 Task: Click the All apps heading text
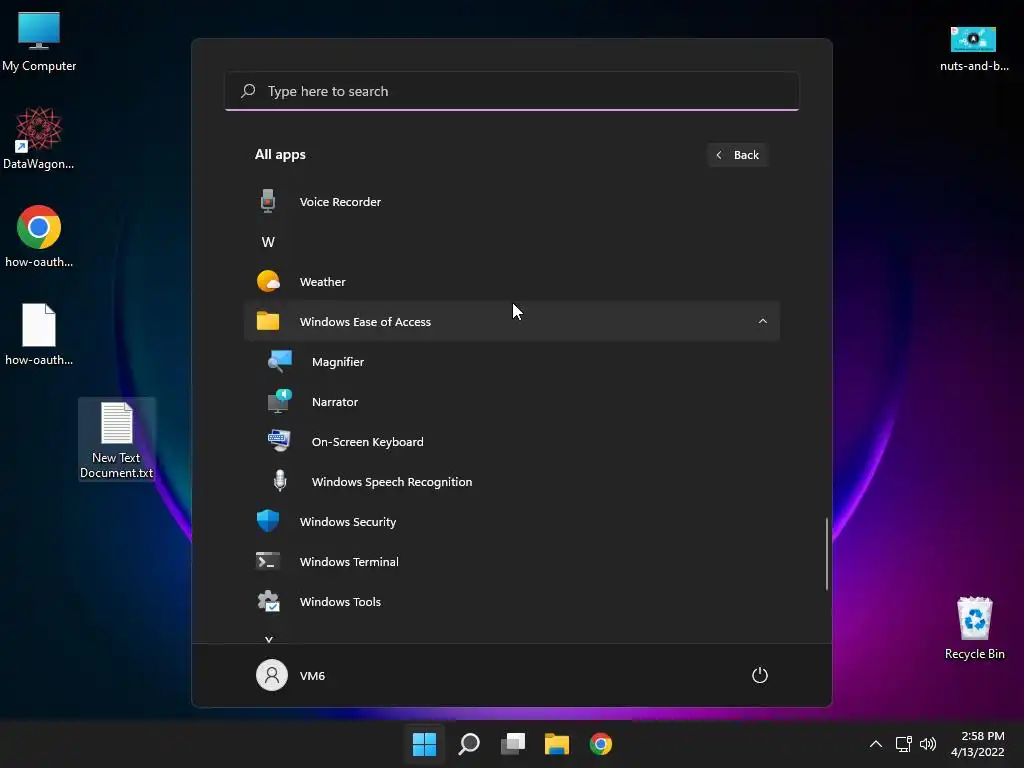pyautogui.click(x=280, y=155)
